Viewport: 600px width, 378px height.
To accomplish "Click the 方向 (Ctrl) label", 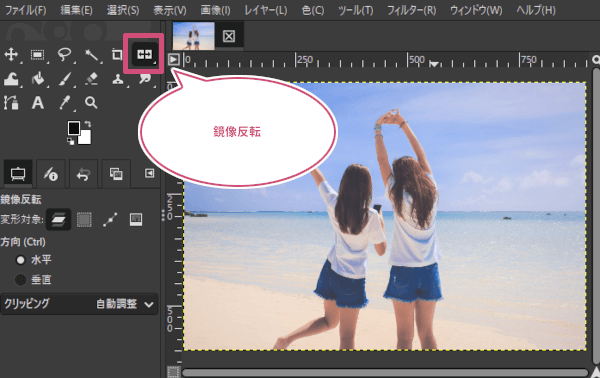I will click(23, 242).
